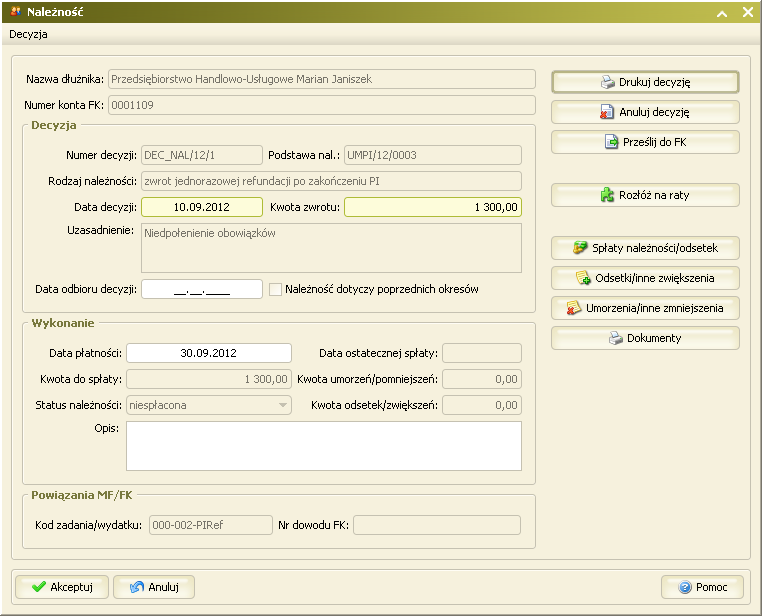Click the remove-note icon on Umorzenia/inne zmniejszenia
This screenshot has height=616, width=762.
coord(573,308)
